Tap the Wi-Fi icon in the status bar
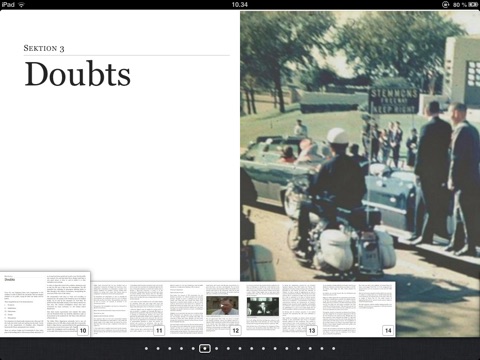 [21, 5]
